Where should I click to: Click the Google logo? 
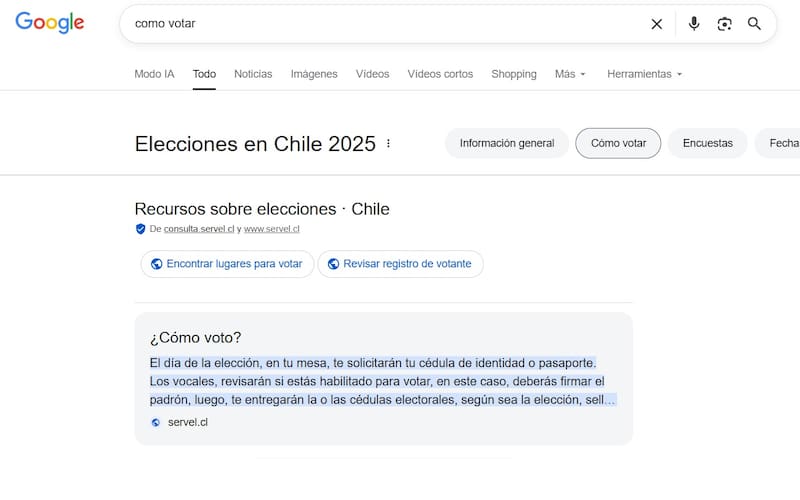(x=50, y=24)
